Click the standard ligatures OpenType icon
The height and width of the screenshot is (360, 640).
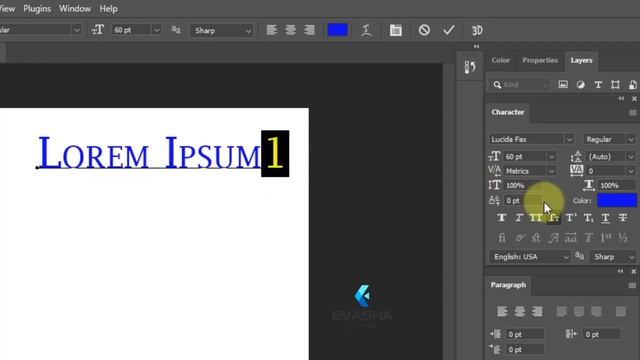pos(502,238)
